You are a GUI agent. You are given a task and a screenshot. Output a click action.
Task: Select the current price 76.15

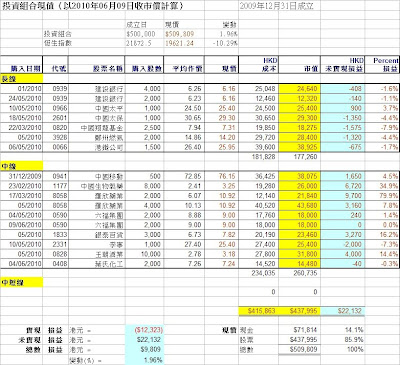[x=227, y=176]
